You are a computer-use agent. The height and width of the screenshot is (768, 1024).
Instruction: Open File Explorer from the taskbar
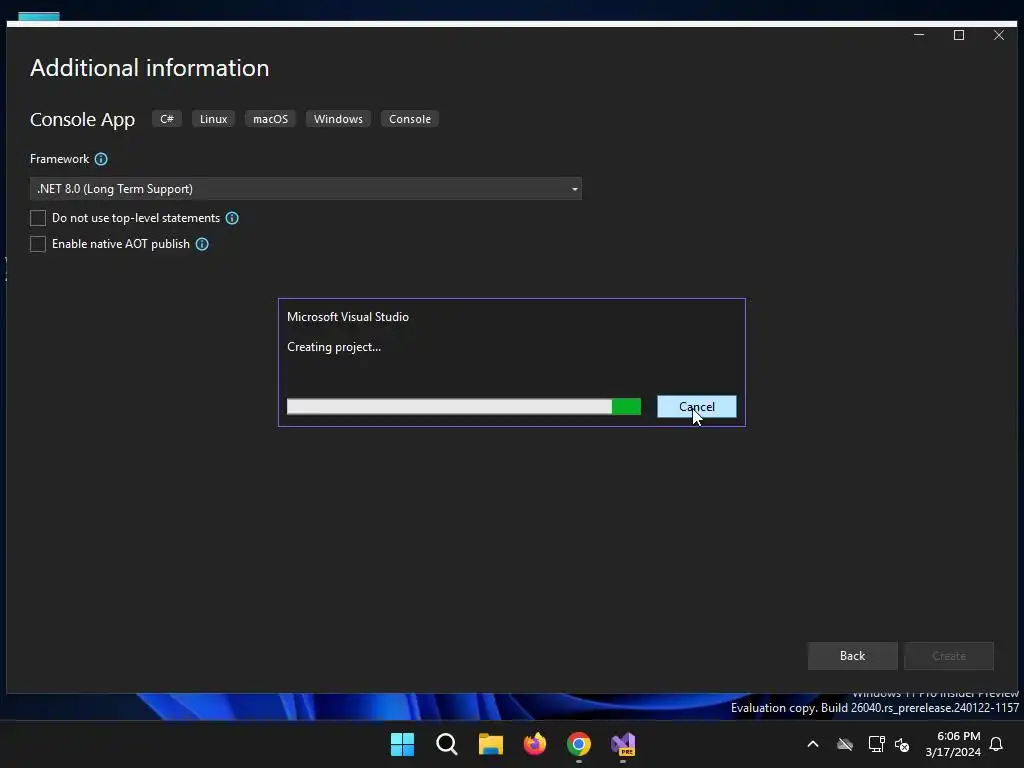490,744
